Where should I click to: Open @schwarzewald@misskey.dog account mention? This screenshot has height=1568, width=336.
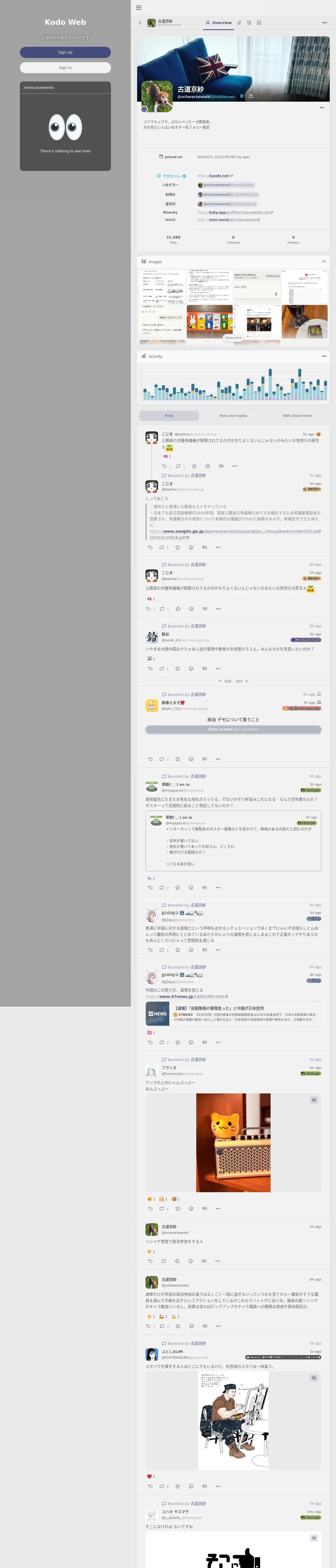pyautogui.click(x=226, y=185)
